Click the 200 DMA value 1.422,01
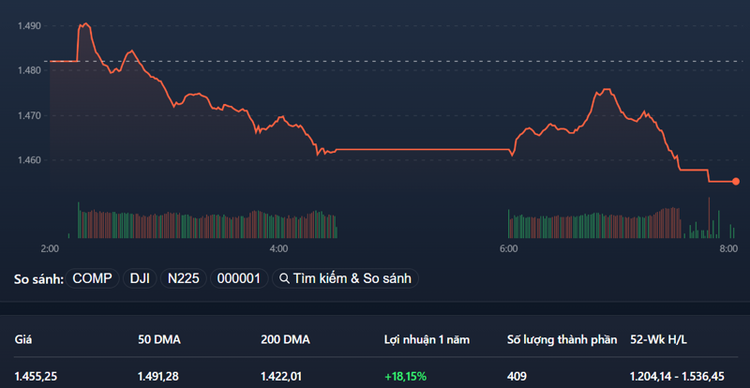Screen dimensions: 750x388 (x=281, y=377)
